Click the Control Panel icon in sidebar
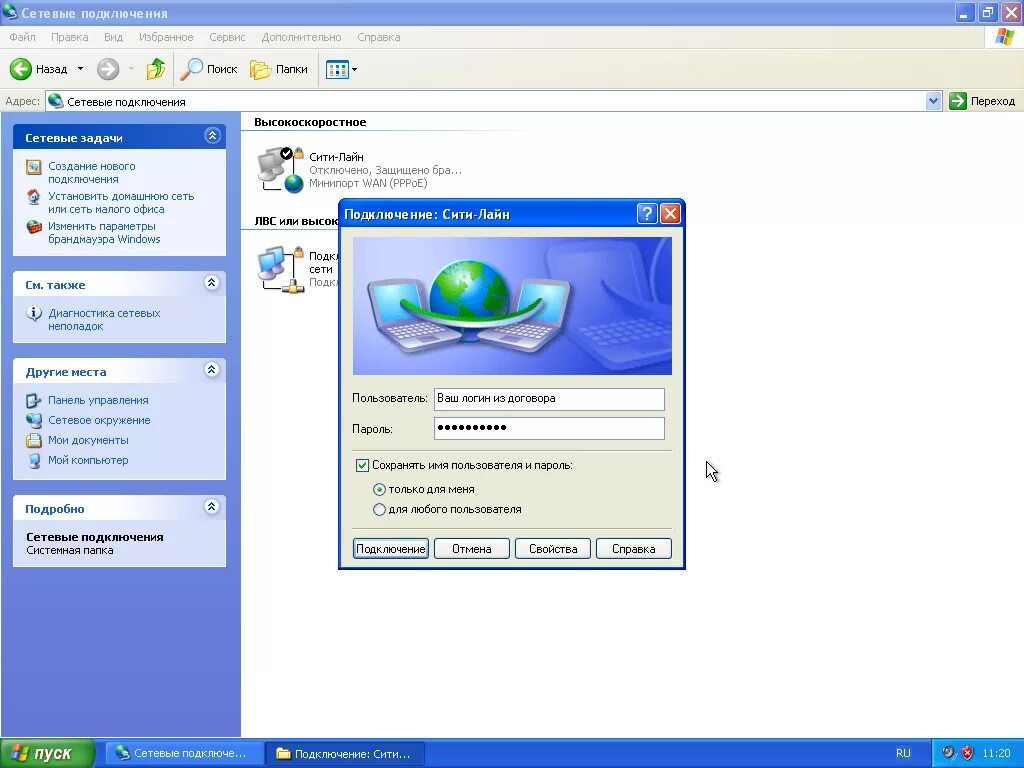Image resolution: width=1024 pixels, height=768 pixels. coord(33,400)
